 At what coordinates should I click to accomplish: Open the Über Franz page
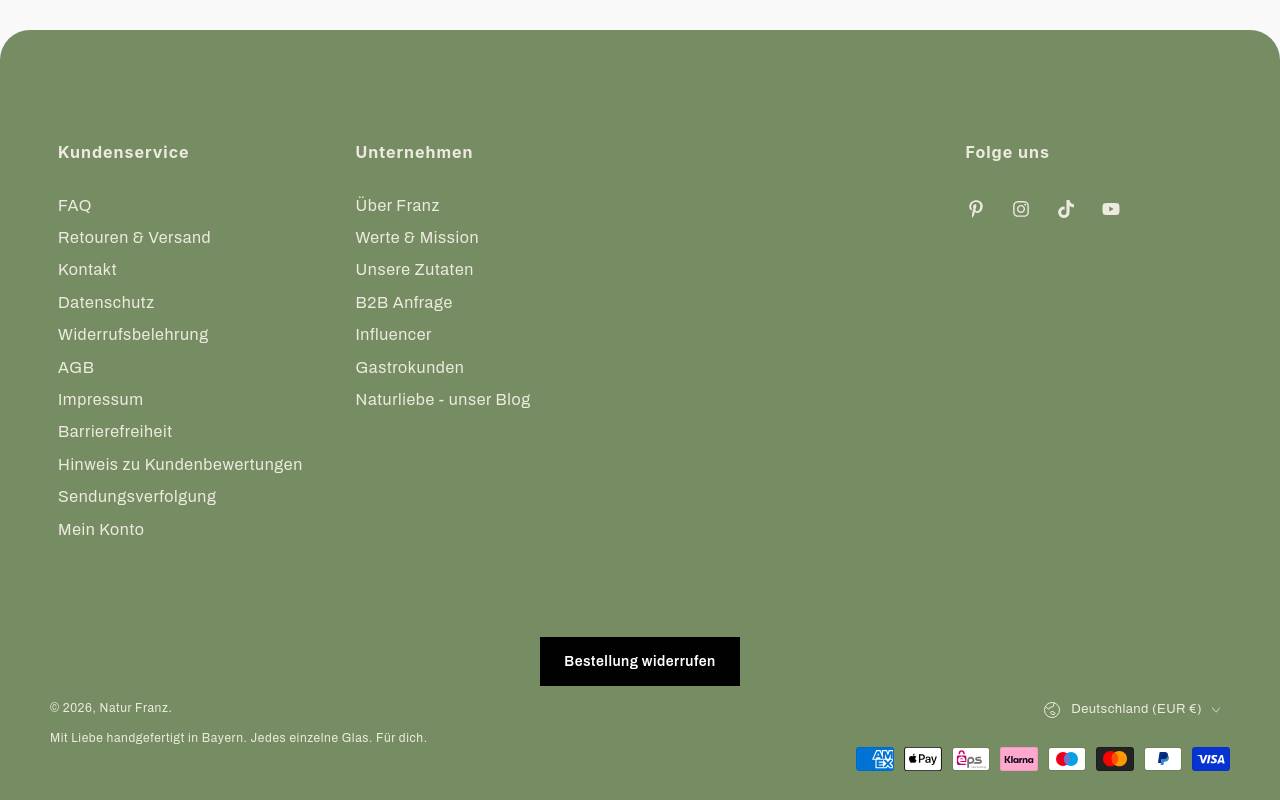(397, 205)
